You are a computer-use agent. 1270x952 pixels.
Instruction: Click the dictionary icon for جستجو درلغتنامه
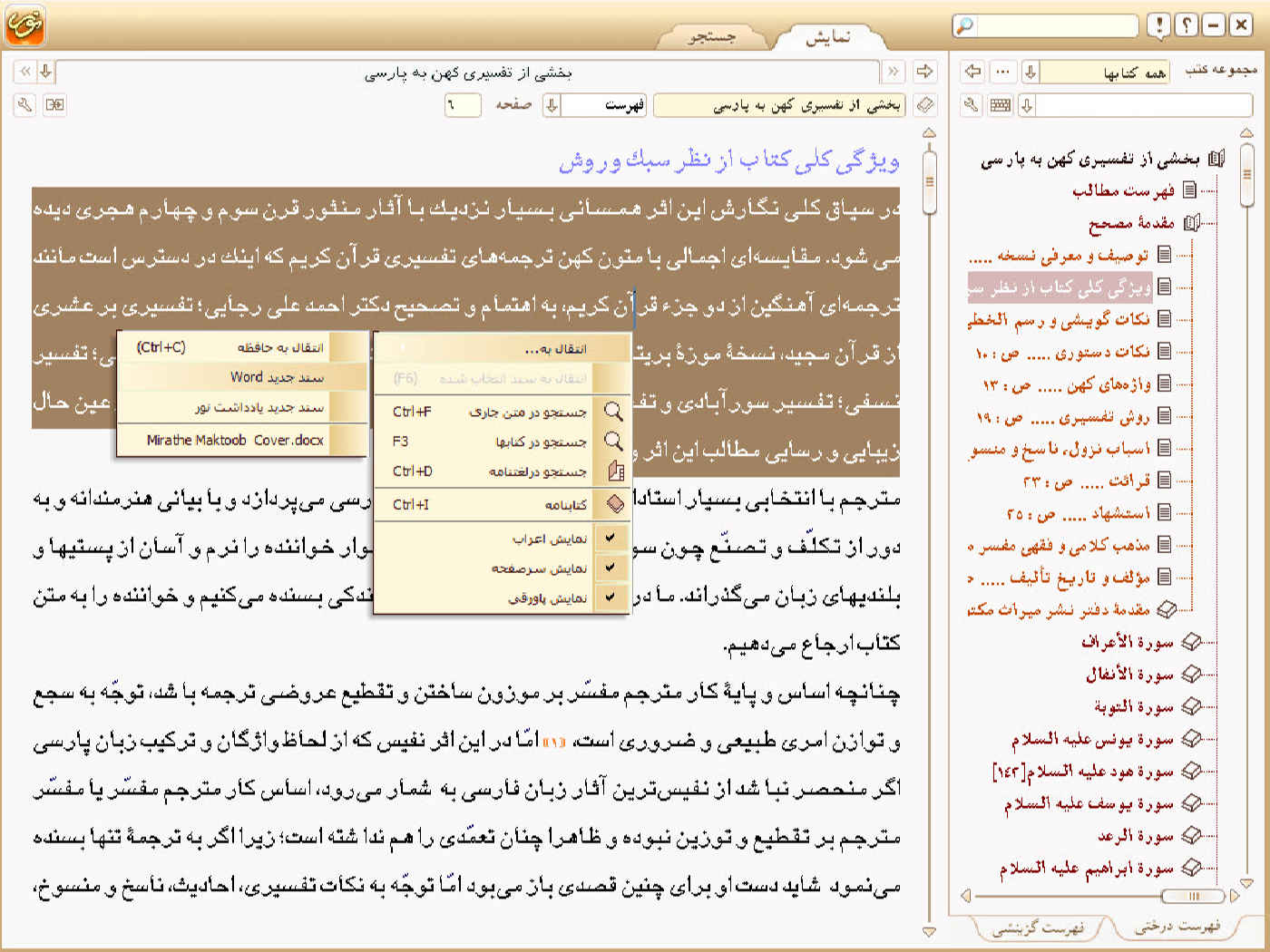pos(615,471)
